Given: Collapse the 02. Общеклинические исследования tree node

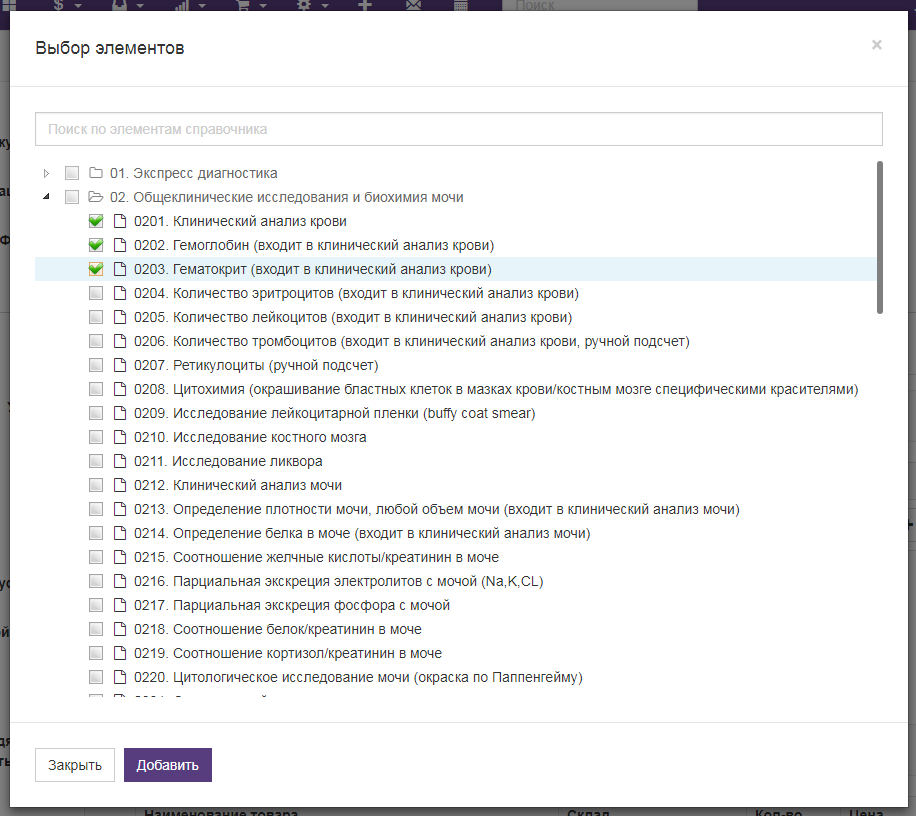Looking at the screenshot, I should click(x=47, y=197).
